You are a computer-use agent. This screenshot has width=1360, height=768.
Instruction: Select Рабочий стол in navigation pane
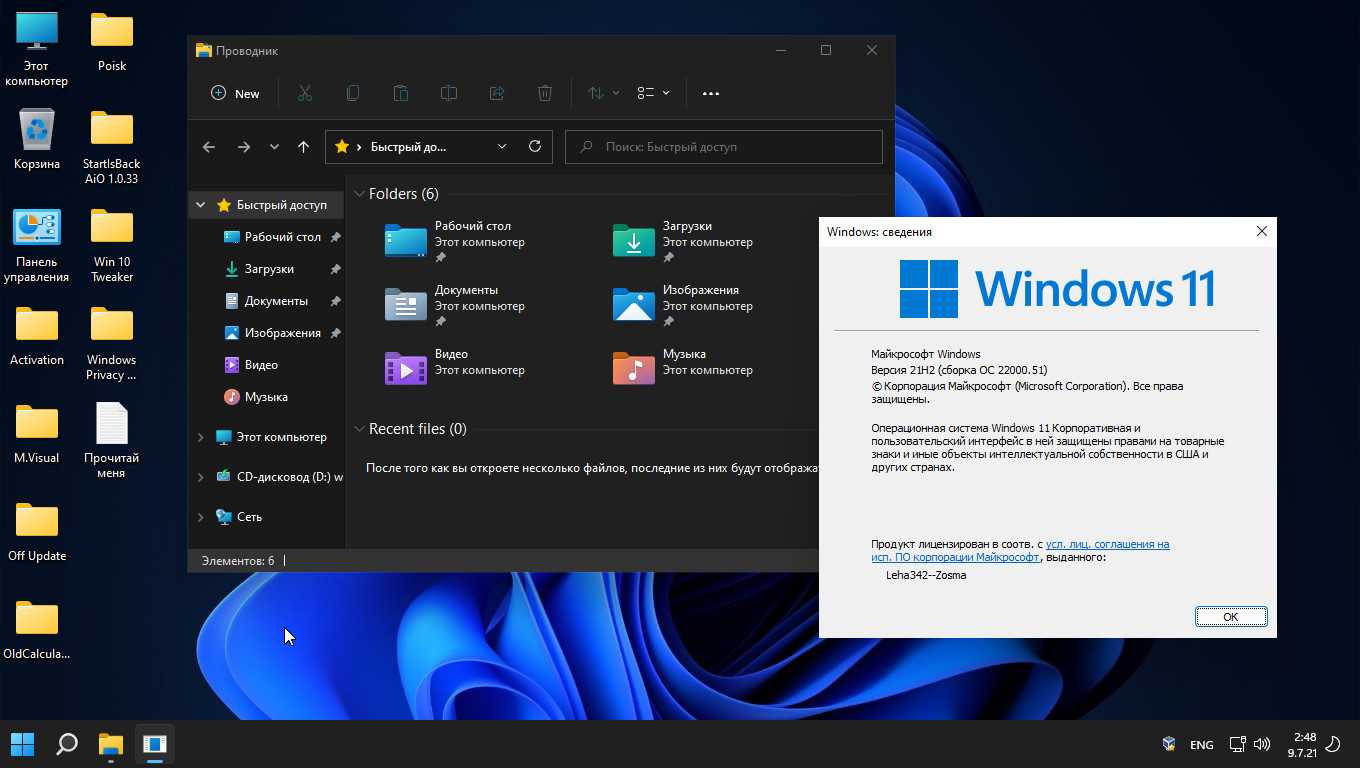(x=282, y=237)
